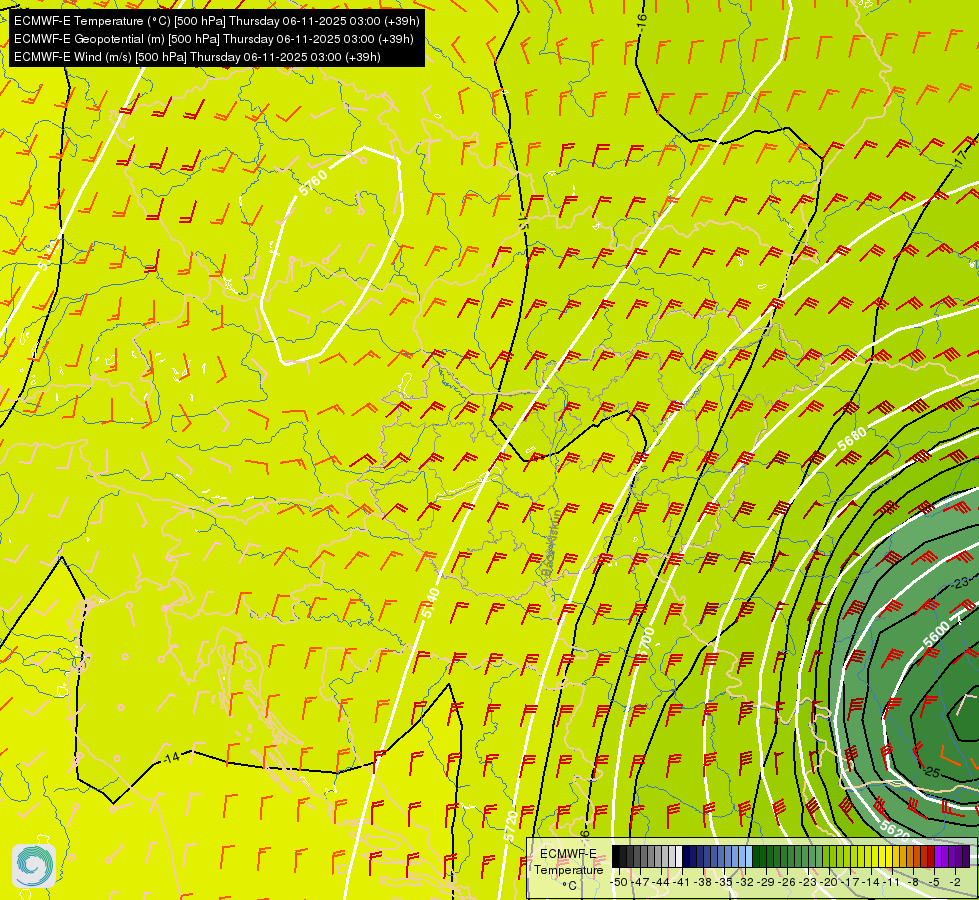Click the -25 isotherm label in the cold core

click(930, 773)
